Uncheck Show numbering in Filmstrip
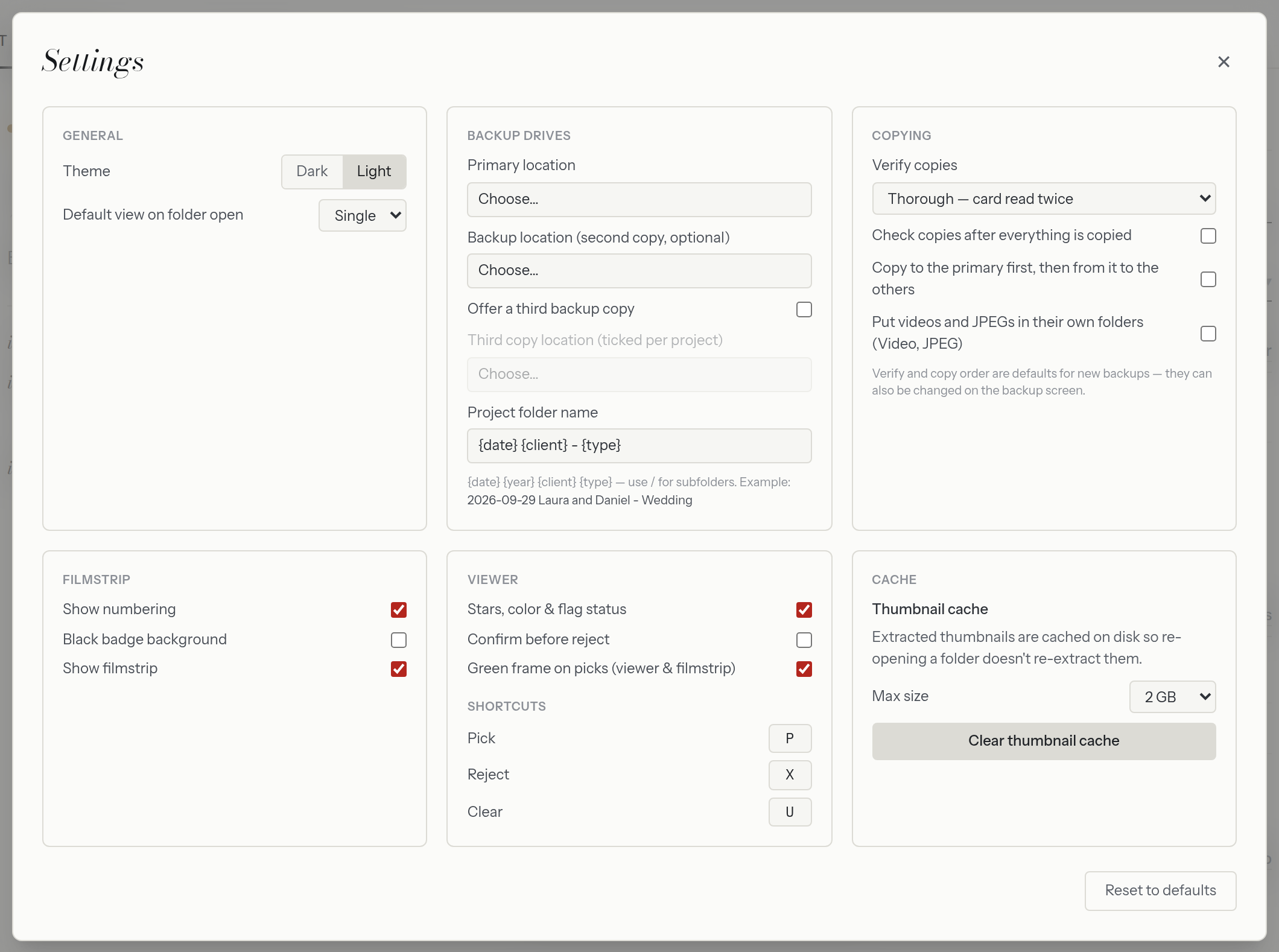Image resolution: width=1279 pixels, height=952 pixels. pyautogui.click(x=398, y=610)
